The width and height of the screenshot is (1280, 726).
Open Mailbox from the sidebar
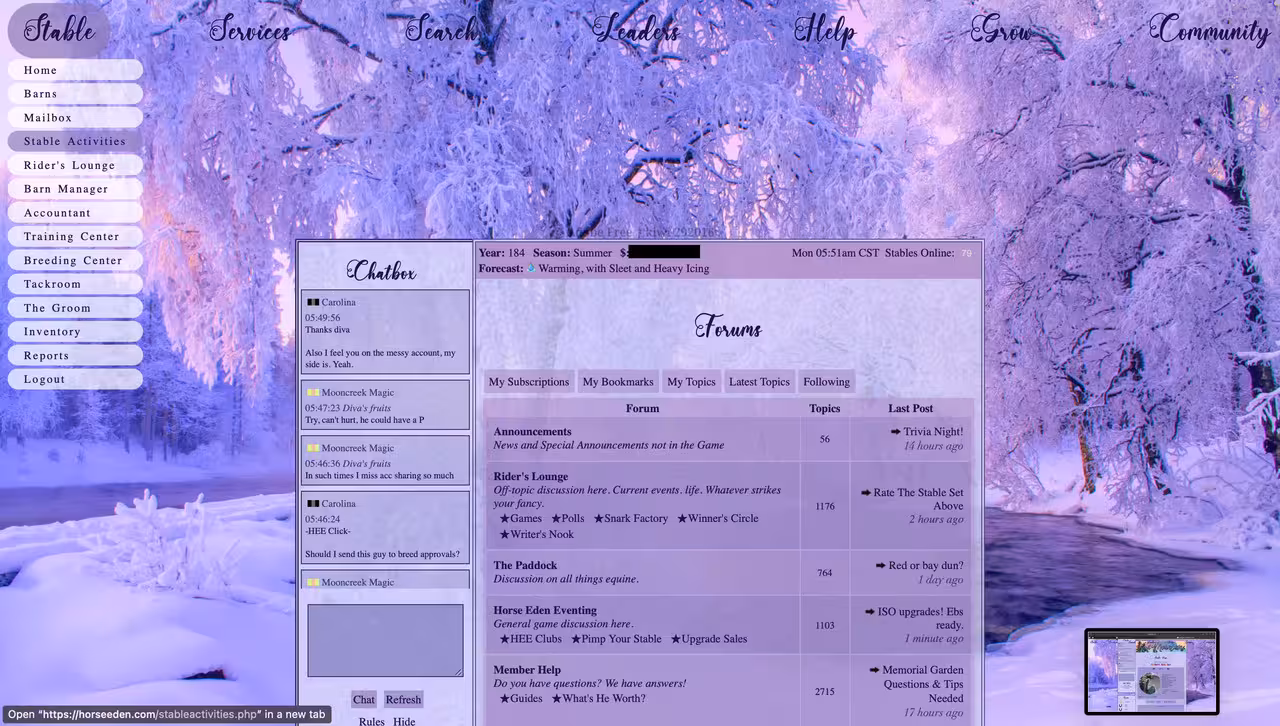(76, 118)
